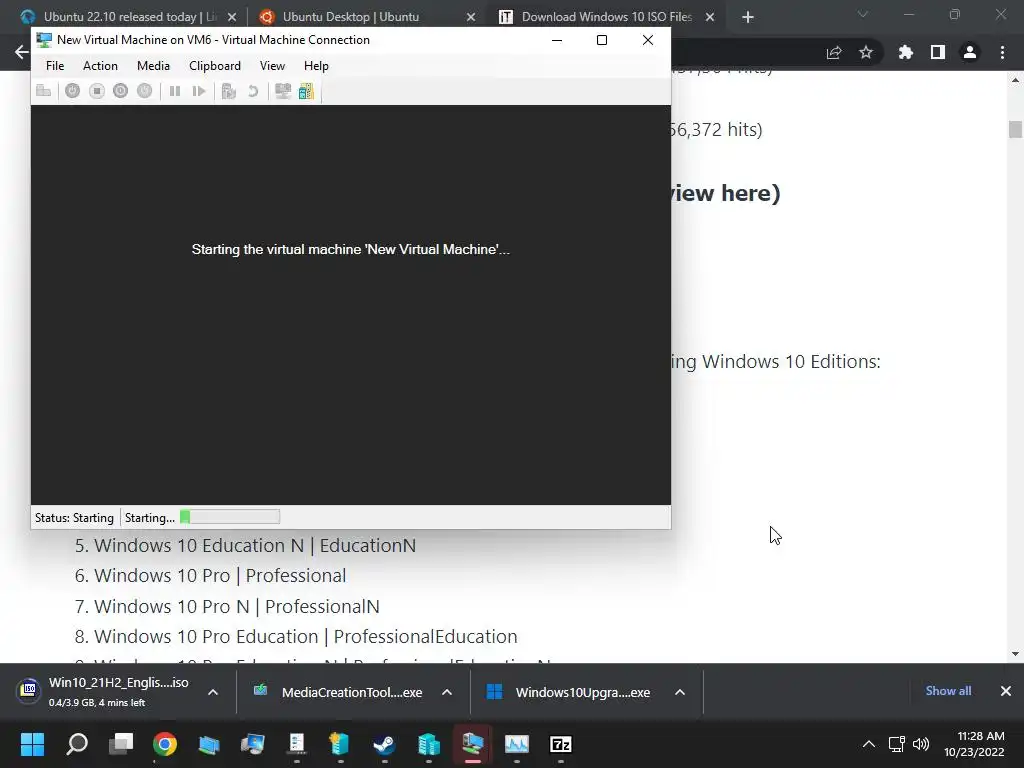Open Chrome profile avatar
1024x768 pixels.
pyautogui.click(x=970, y=52)
